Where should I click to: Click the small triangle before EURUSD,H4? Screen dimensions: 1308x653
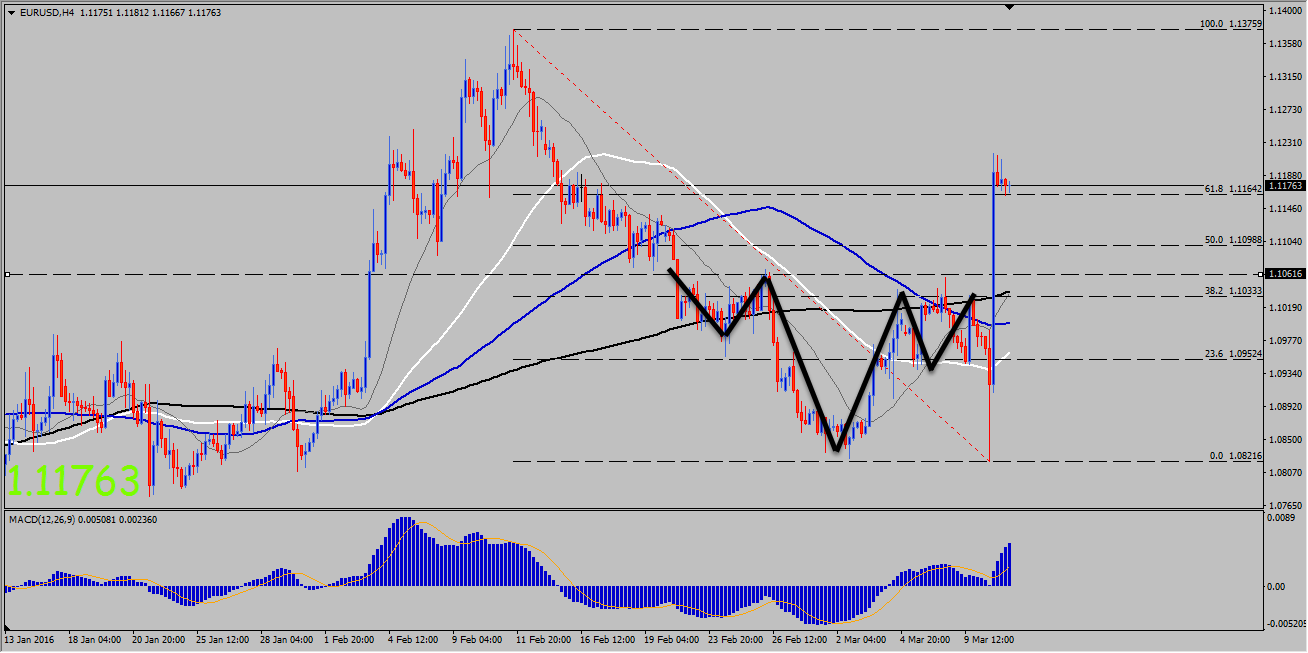pyautogui.click(x=11, y=13)
